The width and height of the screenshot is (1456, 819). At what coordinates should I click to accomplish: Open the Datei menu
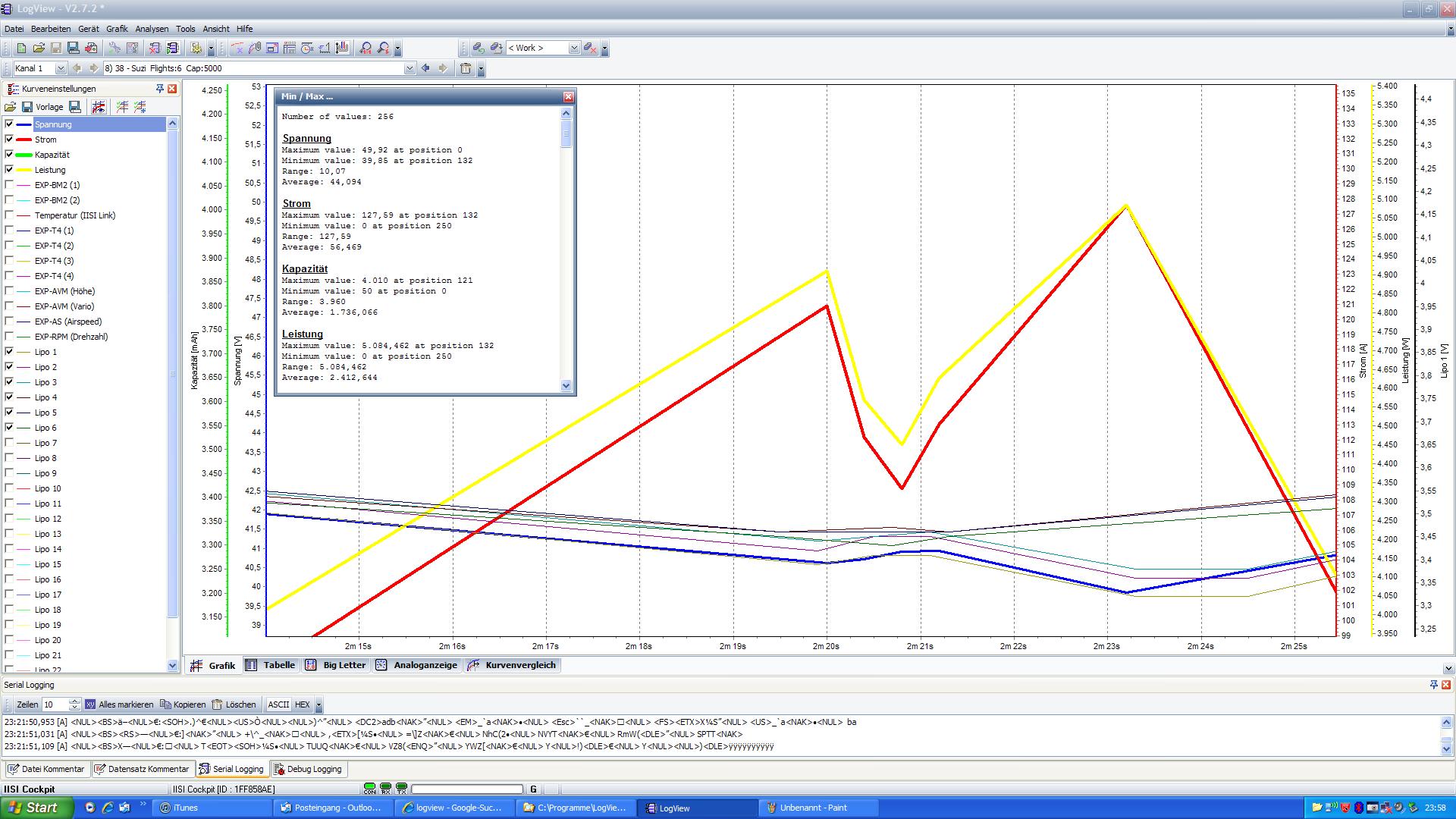tap(14, 29)
